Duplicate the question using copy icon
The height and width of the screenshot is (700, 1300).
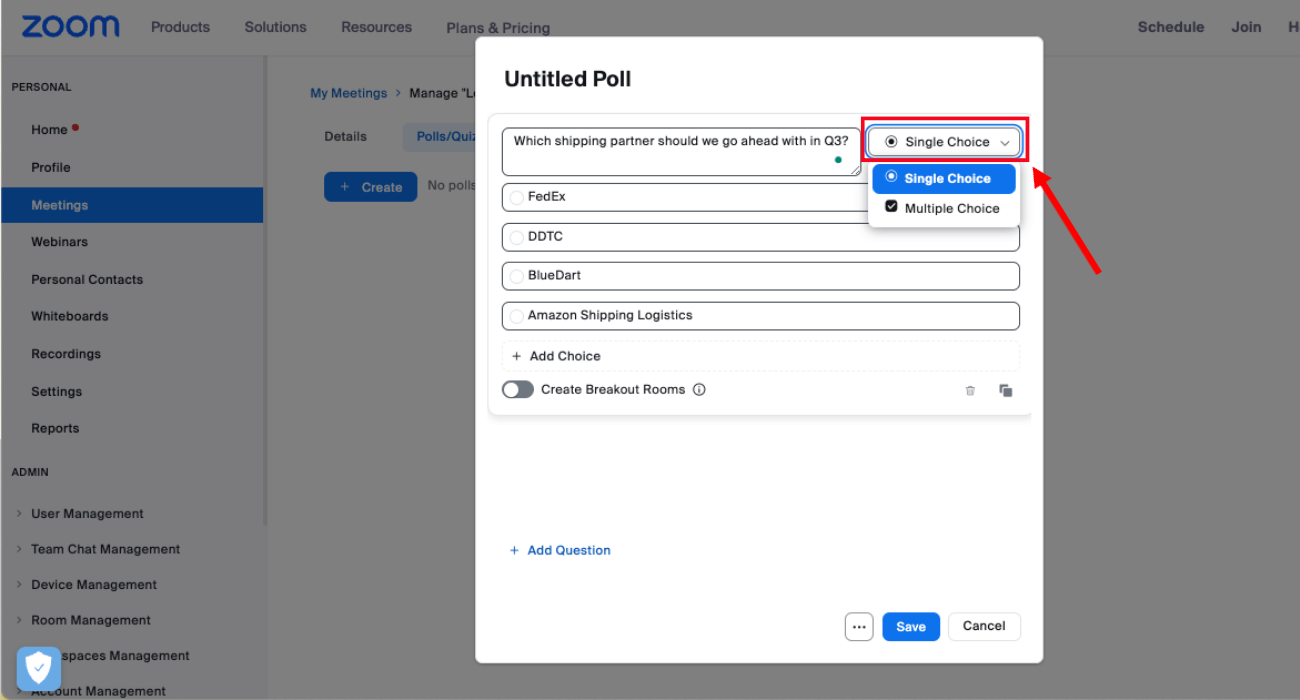1006,391
